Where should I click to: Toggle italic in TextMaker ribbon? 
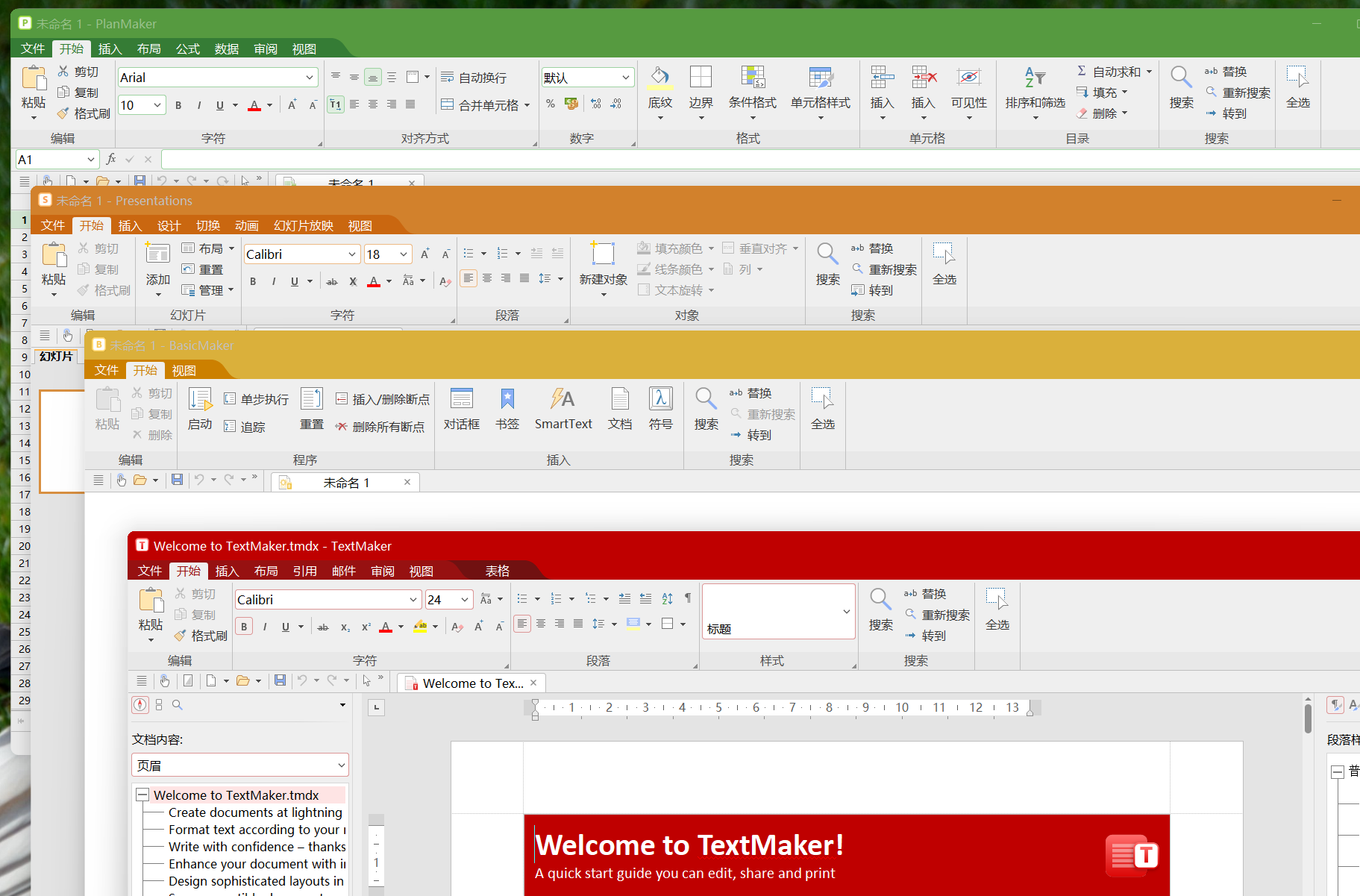pyautogui.click(x=265, y=627)
